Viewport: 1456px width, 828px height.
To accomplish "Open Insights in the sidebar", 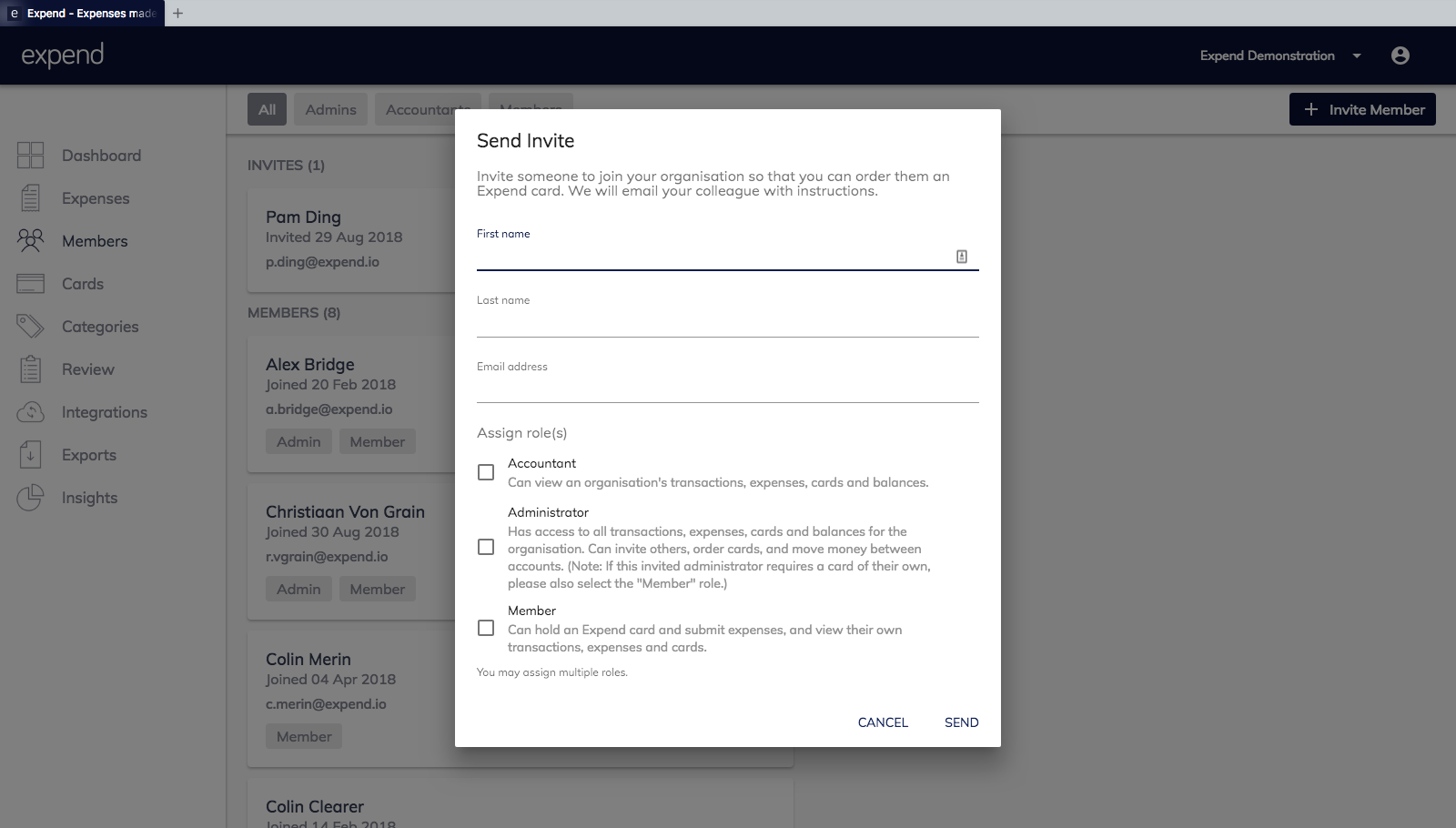I will [x=90, y=498].
